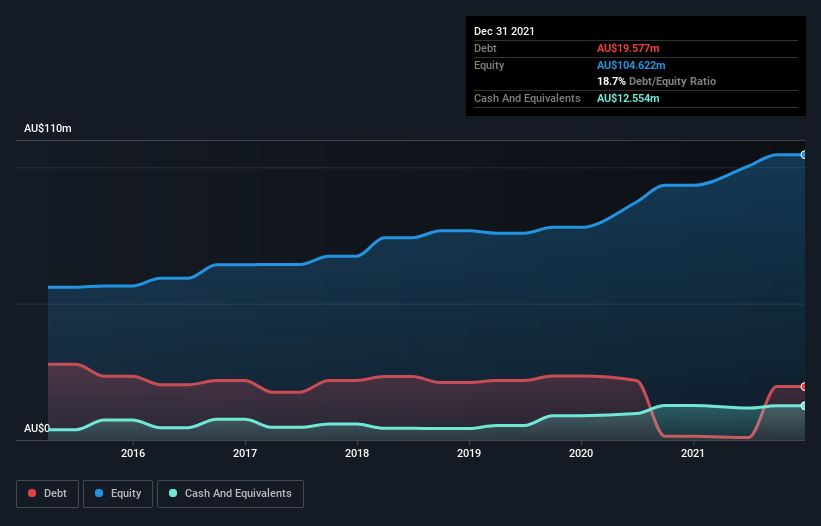Select the Cash endpoint marker on chart
Viewport: 821px width, 526px height.
point(804,406)
